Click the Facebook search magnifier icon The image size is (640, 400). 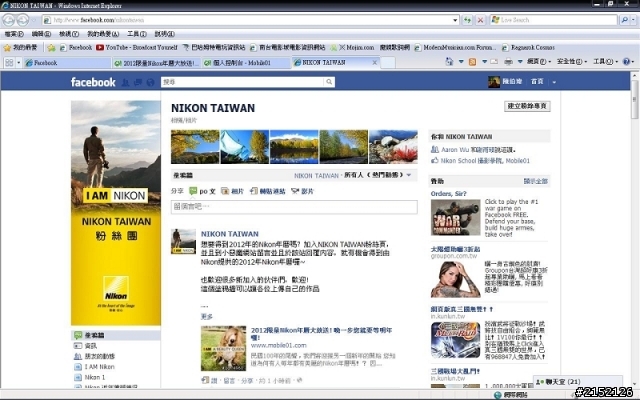click(329, 82)
